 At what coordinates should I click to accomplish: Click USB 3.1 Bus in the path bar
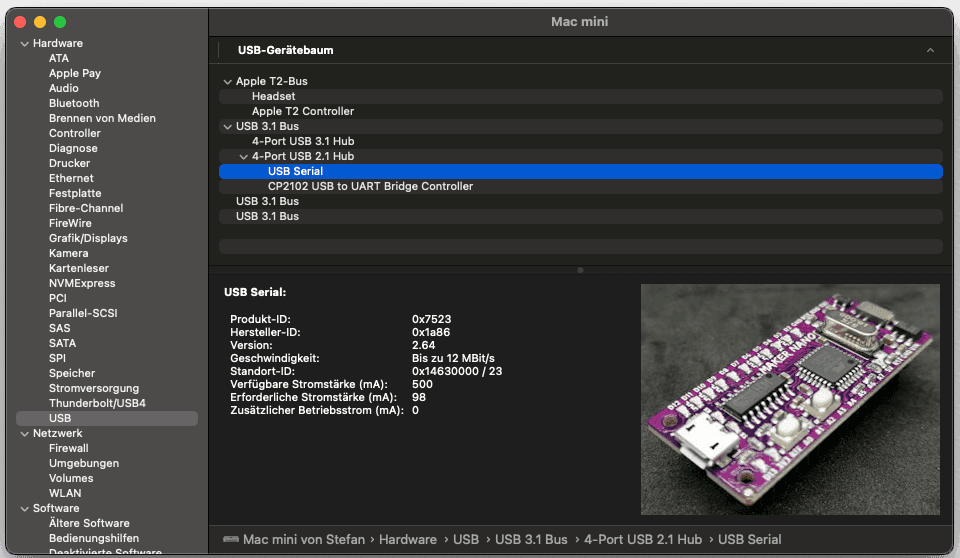coord(531,540)
